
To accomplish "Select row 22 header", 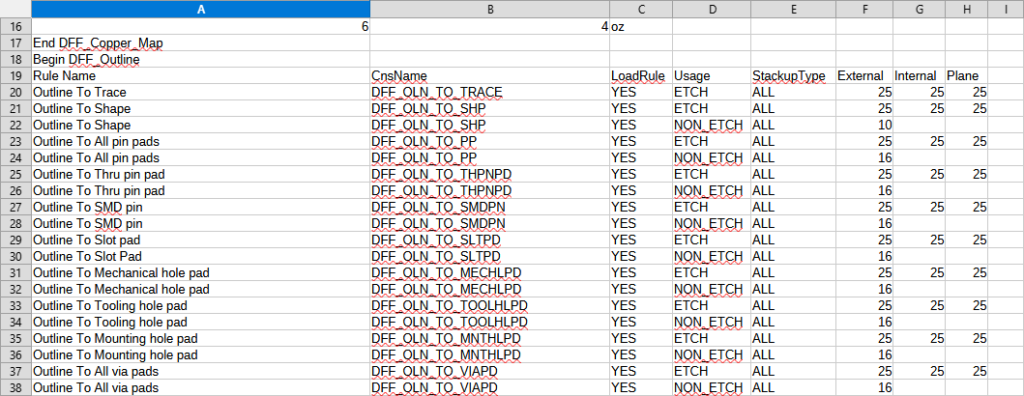I will click(16, 125).
